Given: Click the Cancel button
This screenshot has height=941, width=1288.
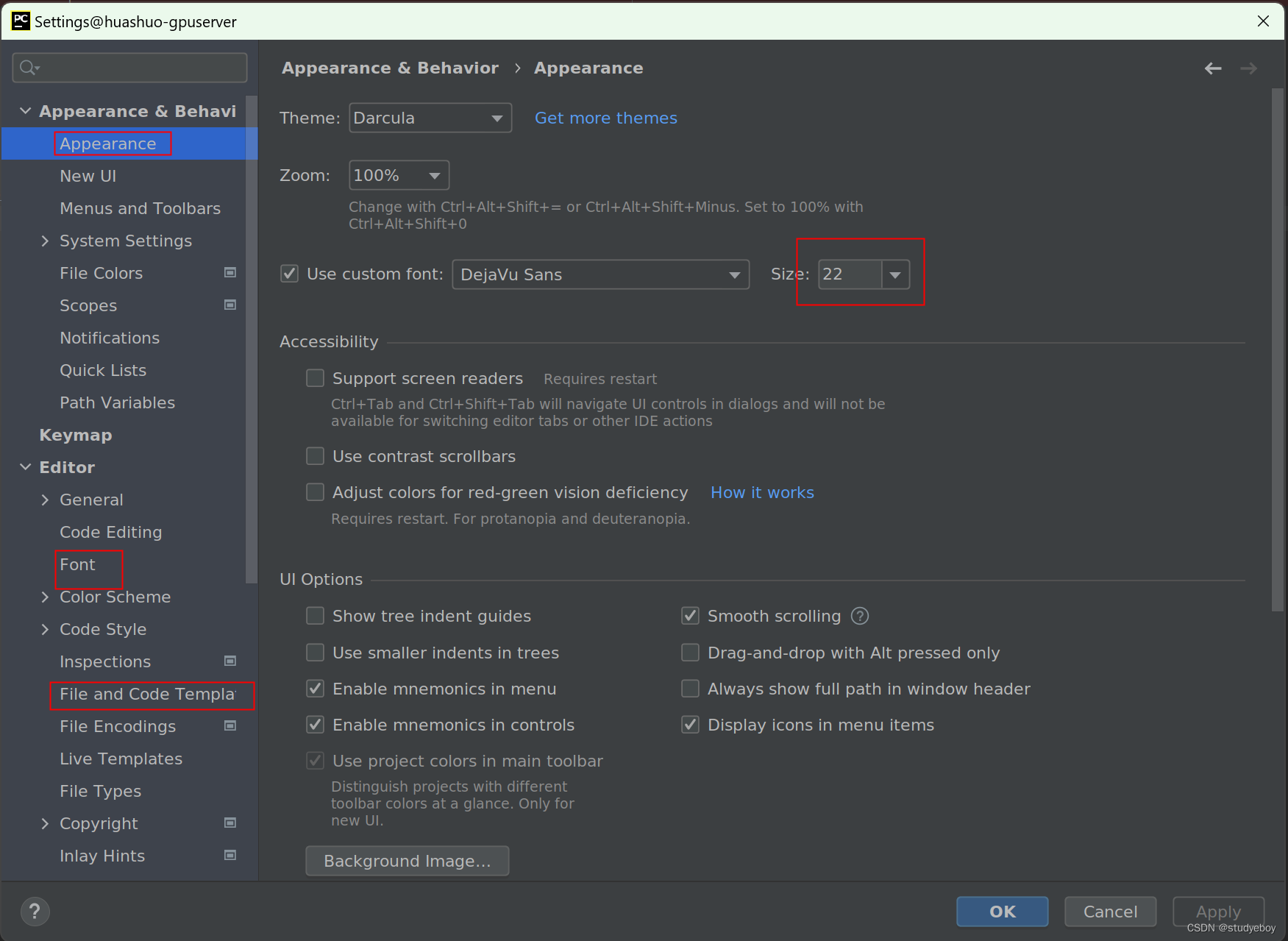Looking at the screenshot, I should [1111, 912].
